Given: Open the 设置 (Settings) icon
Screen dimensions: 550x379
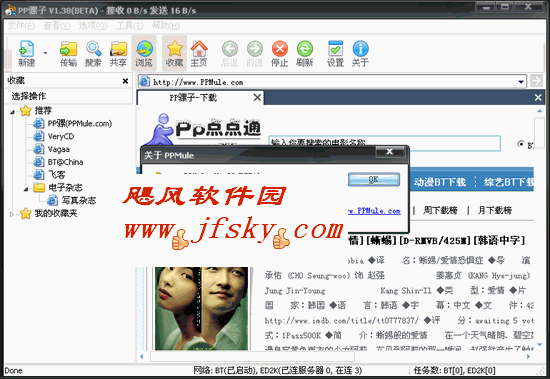Looking at the screenshot, I should point(336,53).
